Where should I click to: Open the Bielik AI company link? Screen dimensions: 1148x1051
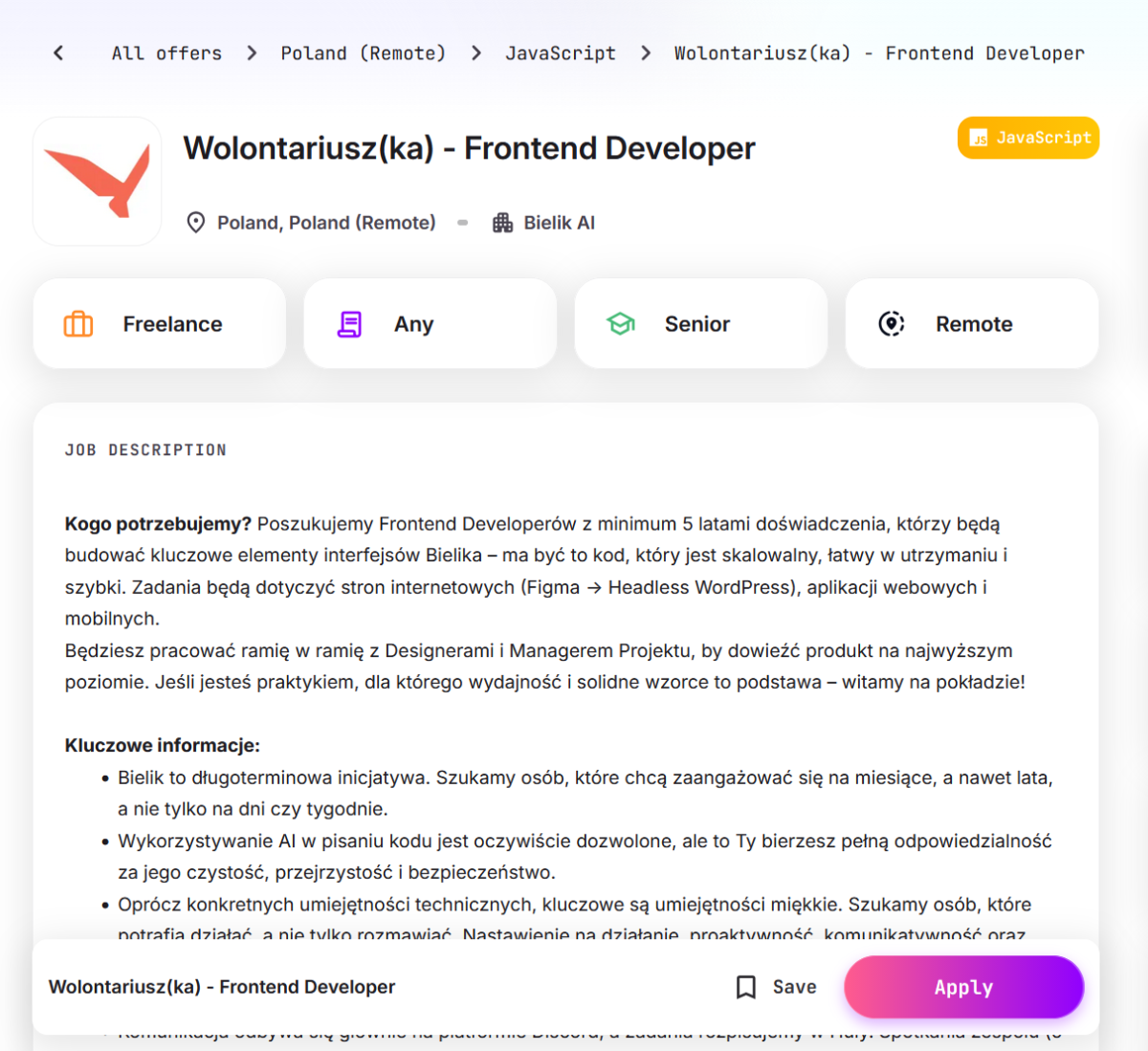[559, 223]
